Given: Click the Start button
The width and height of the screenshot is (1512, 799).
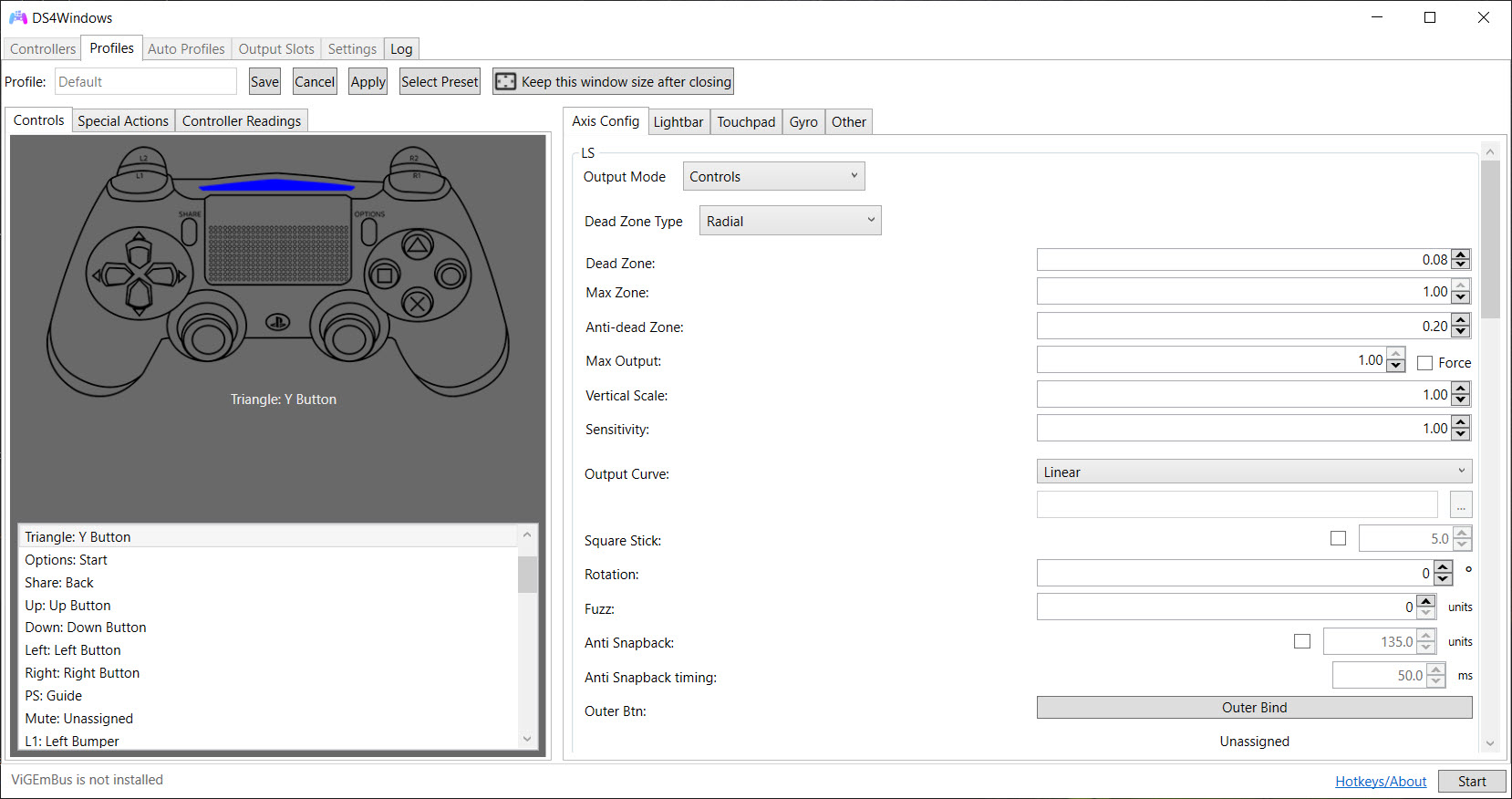Looking at the screenshot, I should click(1472, 782).
